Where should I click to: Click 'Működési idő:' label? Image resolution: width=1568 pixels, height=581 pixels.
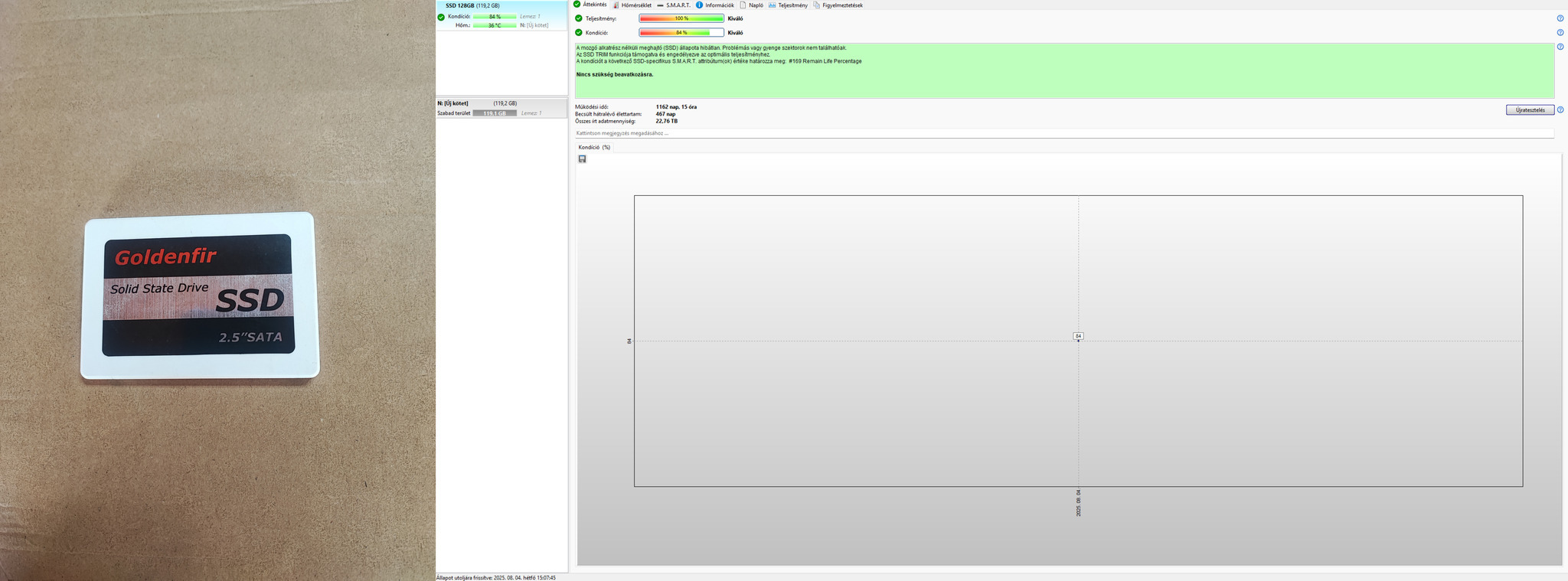pyautogui.click(x=592, y=107)
